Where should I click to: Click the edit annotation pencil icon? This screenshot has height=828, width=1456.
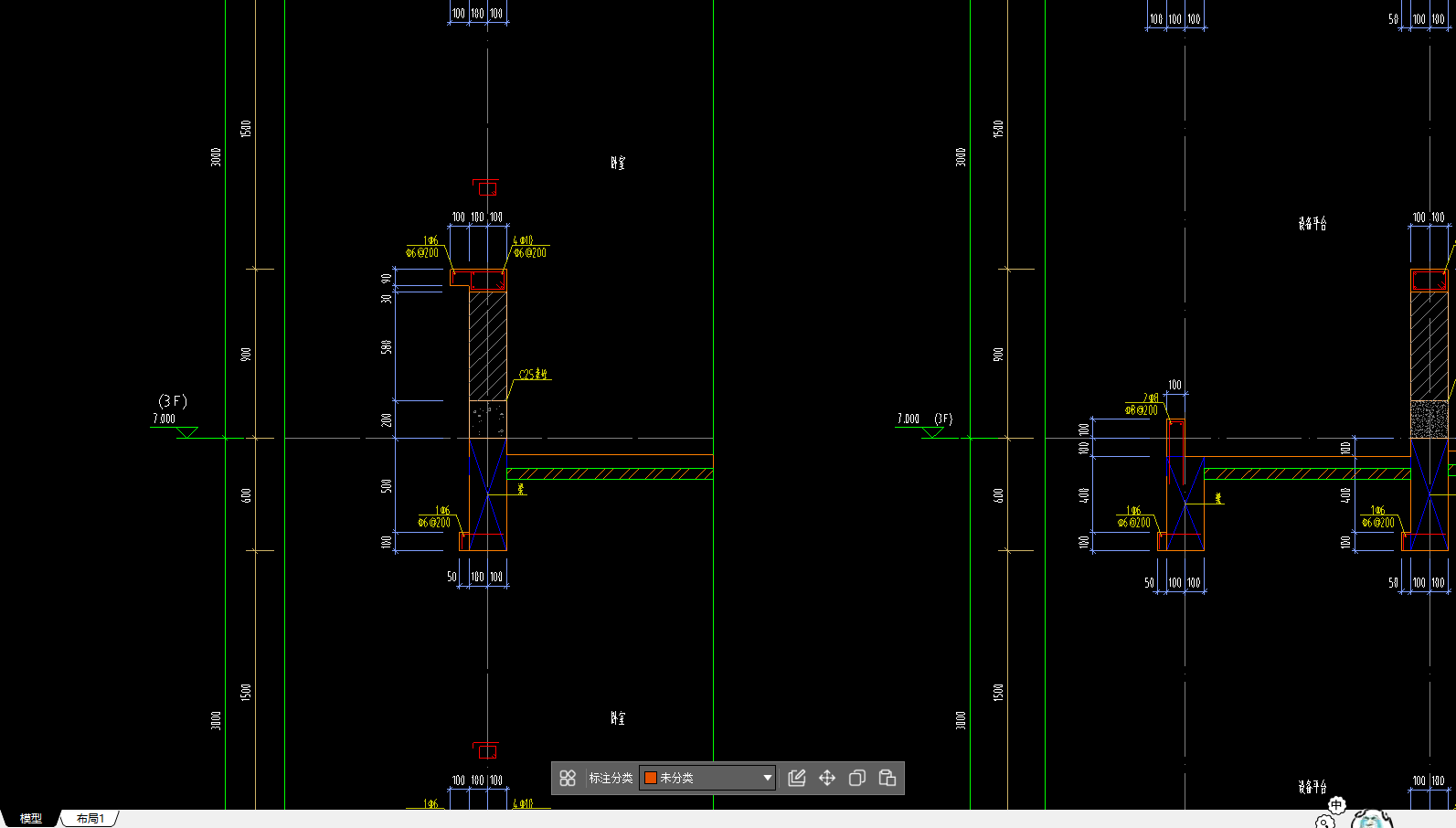coord(797,778)
